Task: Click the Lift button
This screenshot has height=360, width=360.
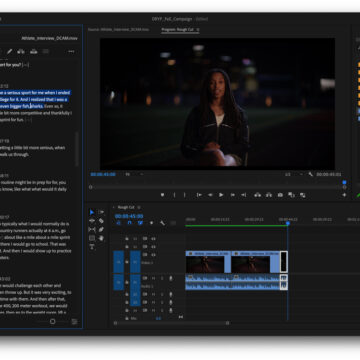Action: [x=257, y=195]
